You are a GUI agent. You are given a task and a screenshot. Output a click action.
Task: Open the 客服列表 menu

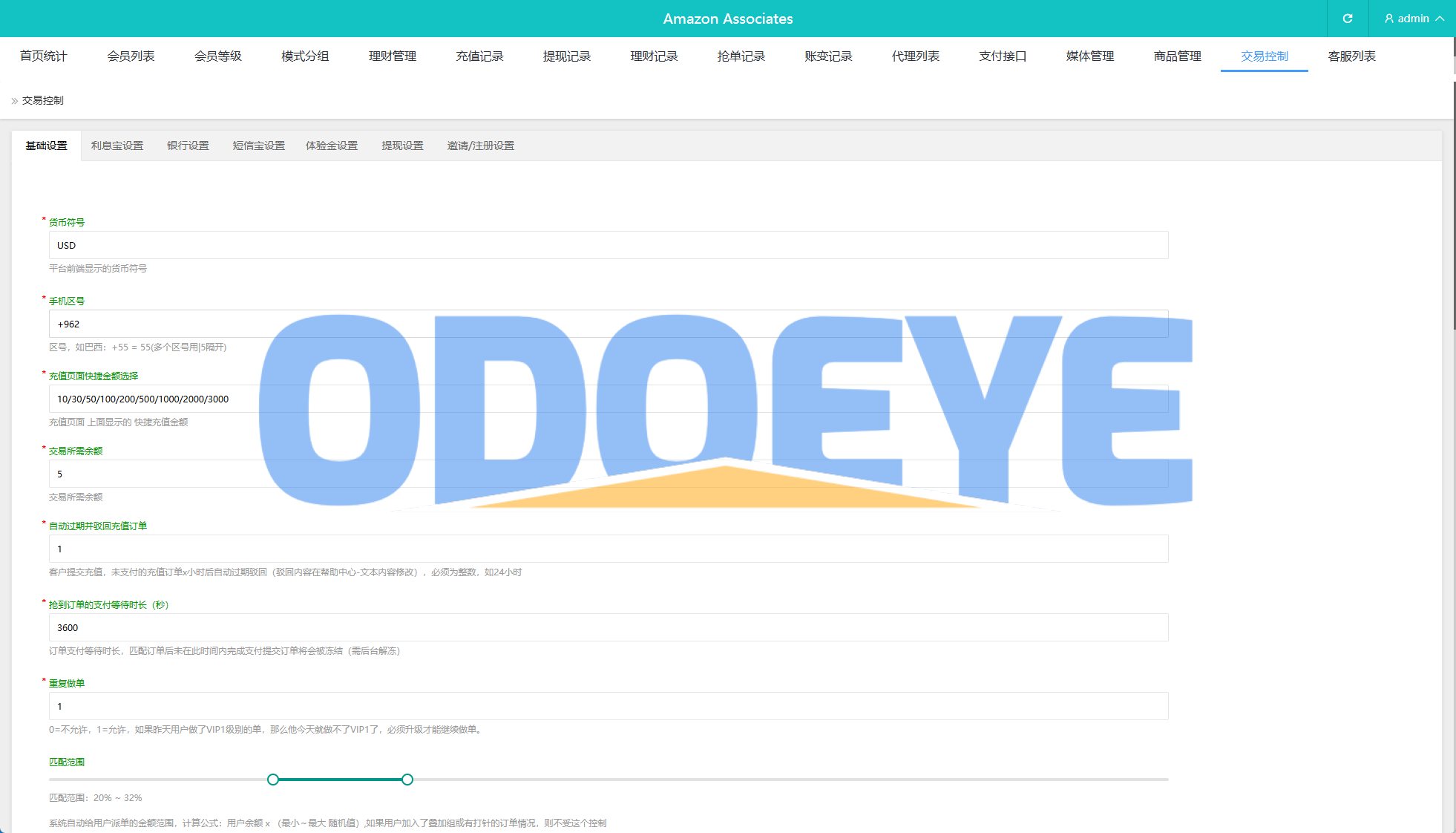(x=1351, y=56)
